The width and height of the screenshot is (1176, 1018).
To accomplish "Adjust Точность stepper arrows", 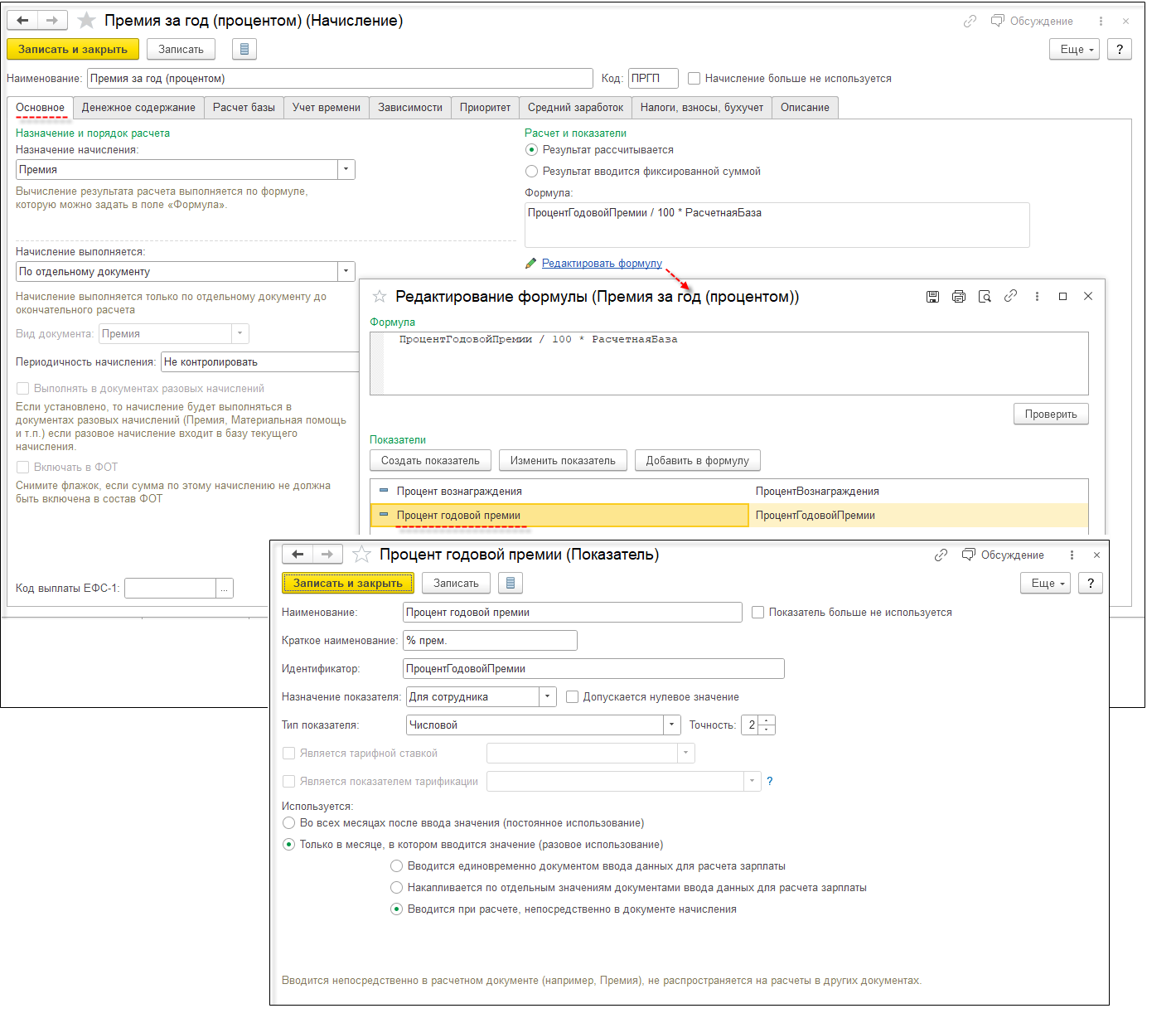I will point(767,725).
